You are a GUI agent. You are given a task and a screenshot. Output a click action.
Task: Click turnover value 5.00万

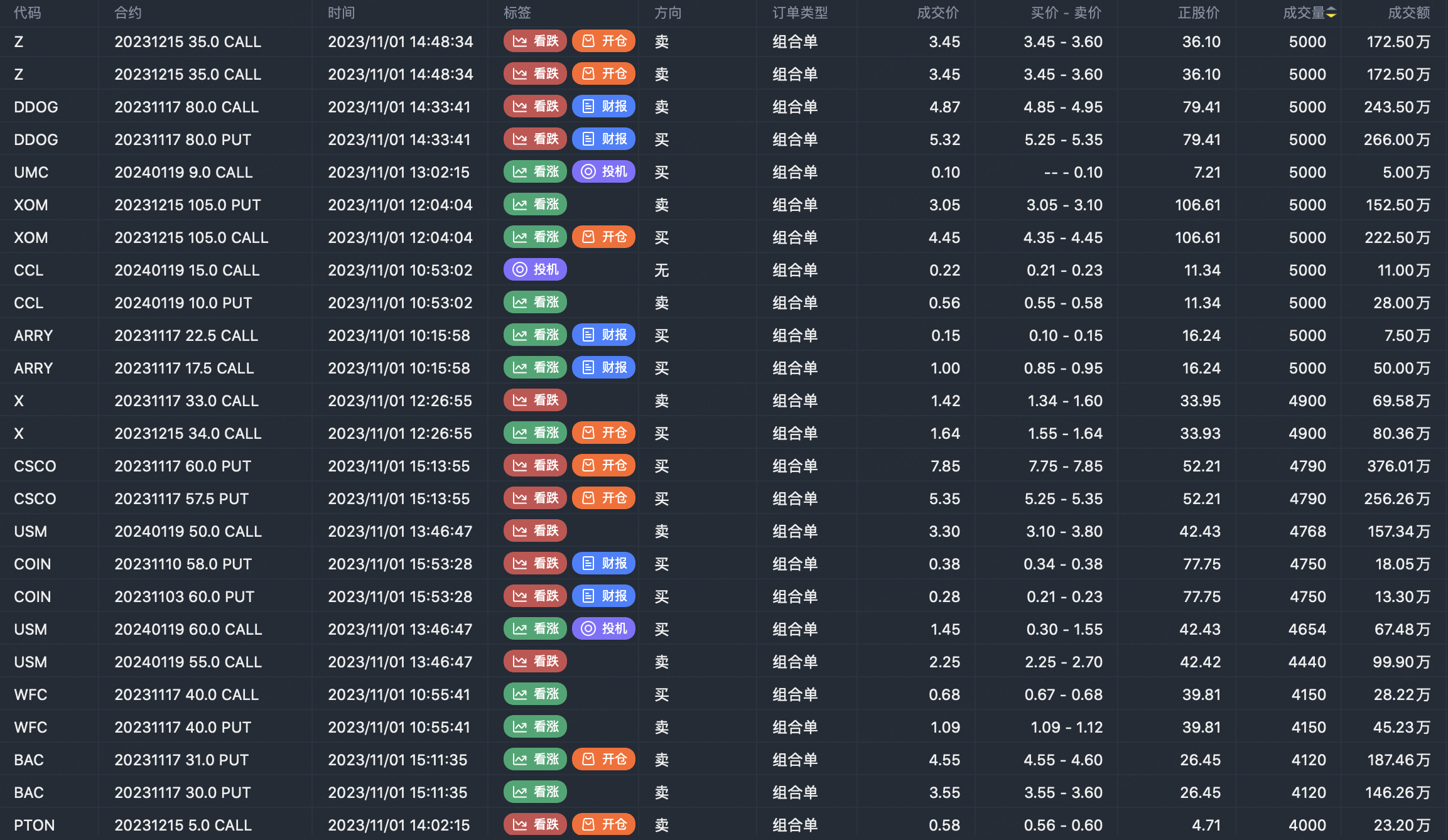[x=1407, y=172]
